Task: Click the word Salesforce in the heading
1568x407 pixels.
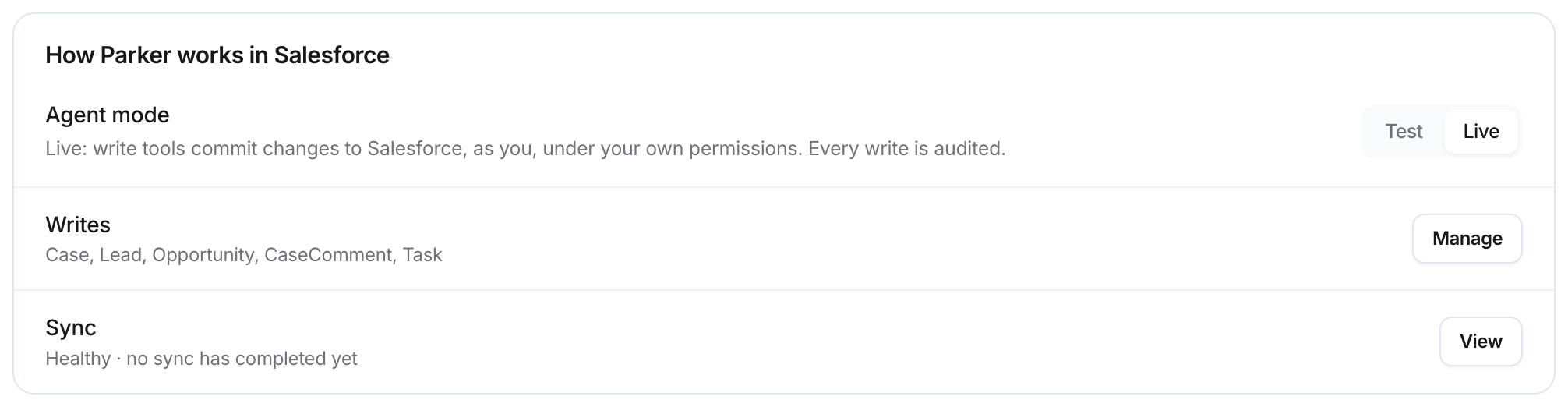Action: pyautogui.click(x=331, y=55)
